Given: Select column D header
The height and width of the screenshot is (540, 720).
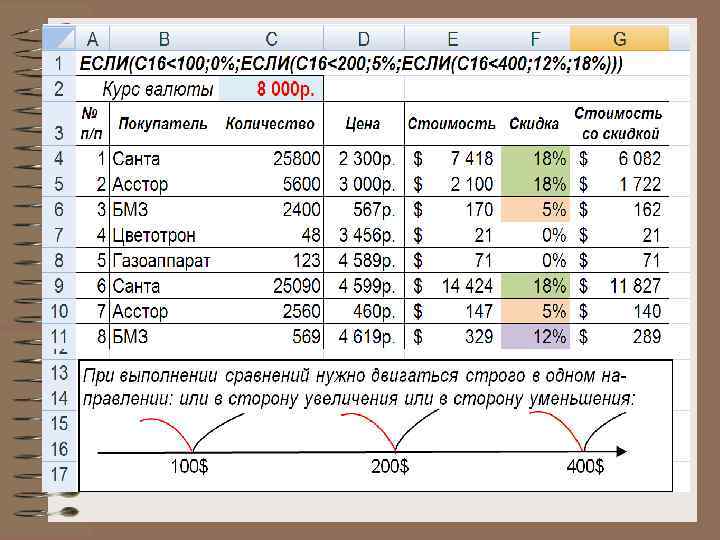Looking at the screenshot, I should (364, 39).
